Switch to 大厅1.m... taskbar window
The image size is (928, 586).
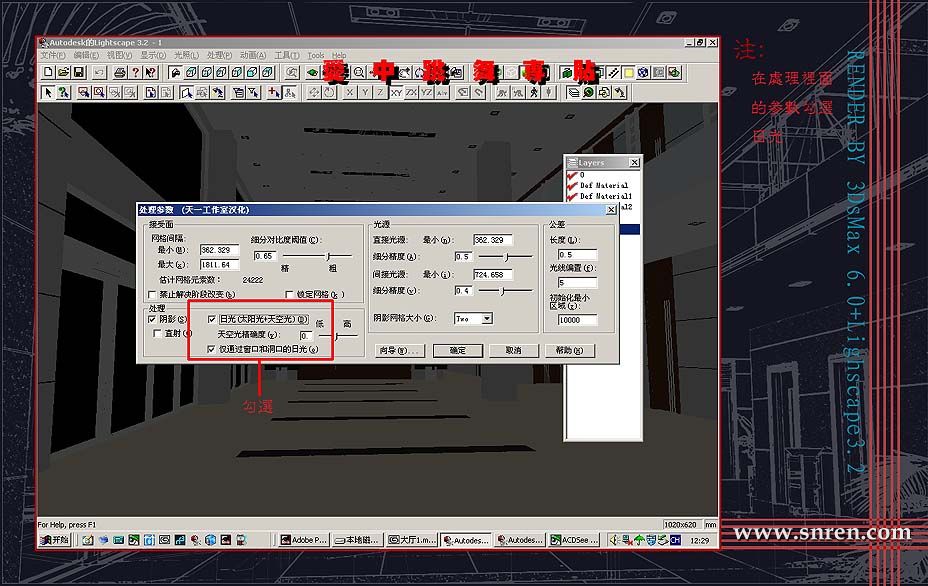tap(413, 540)
